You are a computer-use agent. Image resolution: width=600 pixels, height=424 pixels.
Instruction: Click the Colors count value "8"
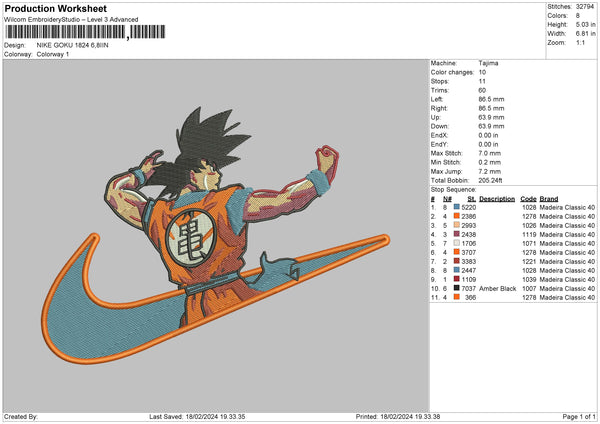tap(578, 16)
